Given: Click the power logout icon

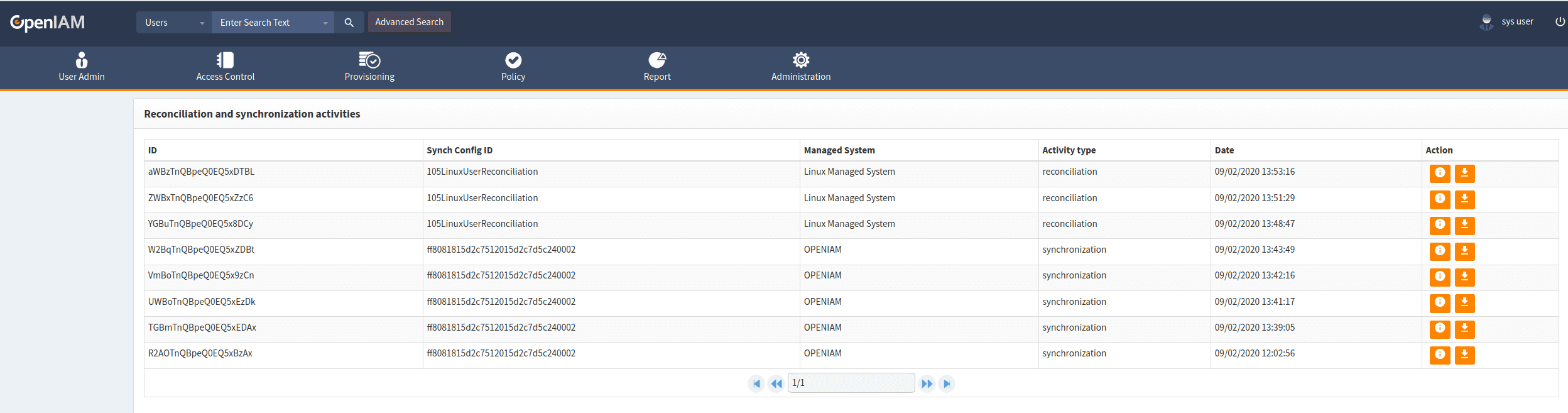Looking at the screenshot, I should click(x=1560, y=21).
